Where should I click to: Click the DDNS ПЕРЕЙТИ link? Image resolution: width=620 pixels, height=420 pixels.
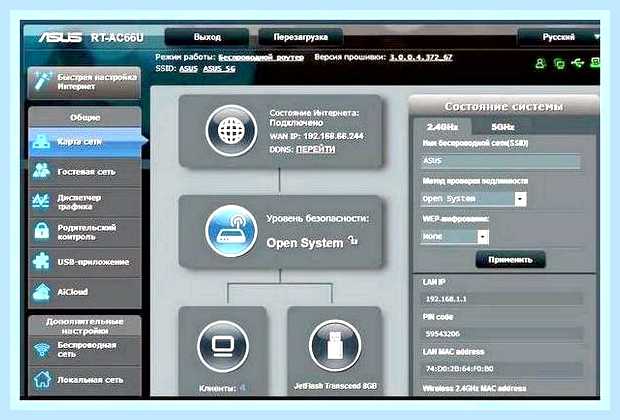(x=316, y=149)
